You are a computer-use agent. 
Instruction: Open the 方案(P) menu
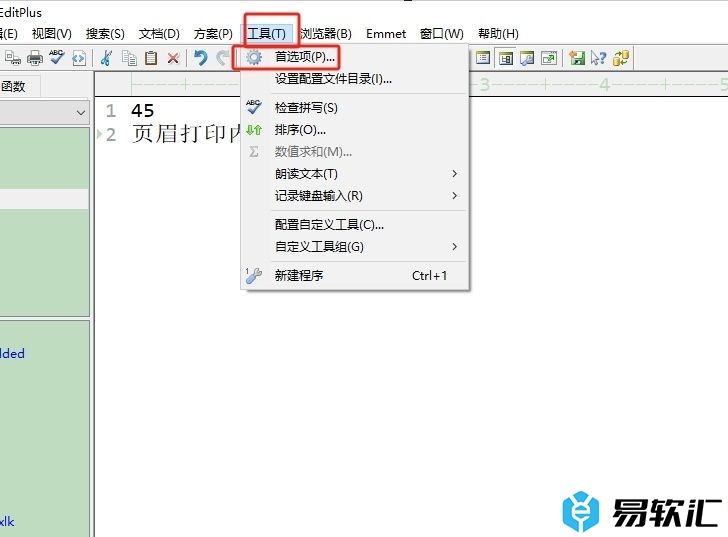coord(213,33)
